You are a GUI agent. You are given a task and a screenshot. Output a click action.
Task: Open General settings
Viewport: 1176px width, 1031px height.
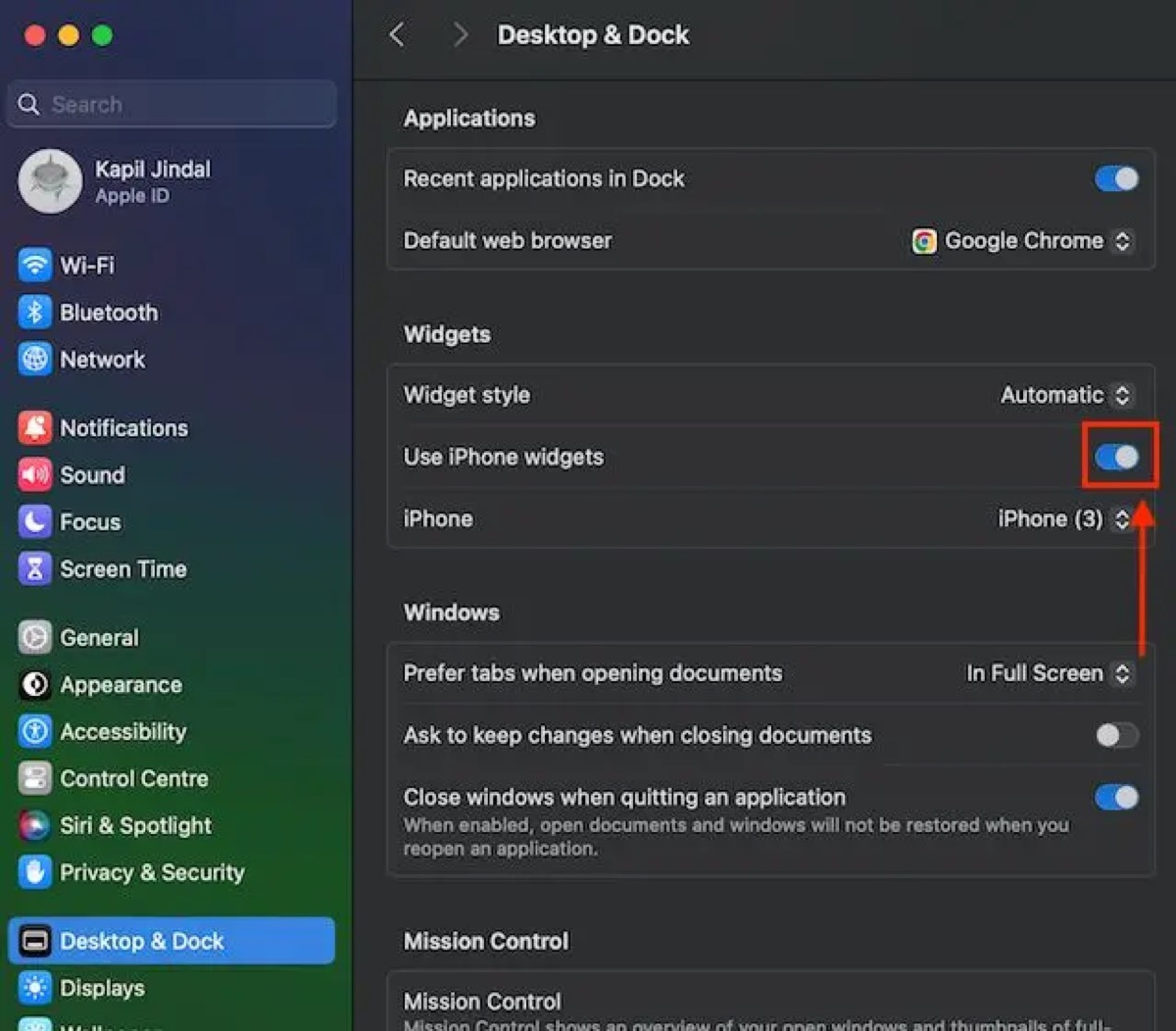pos(171,637)
